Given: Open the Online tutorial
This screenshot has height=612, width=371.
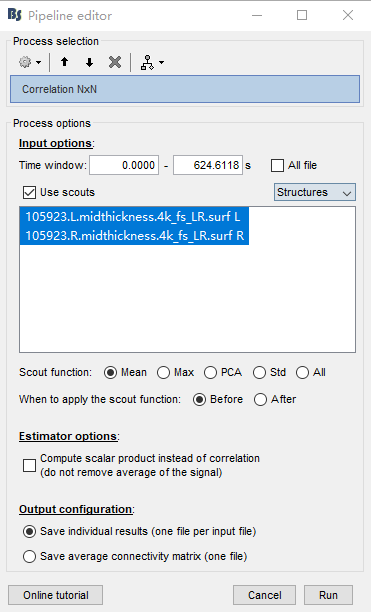Looking at the screenshot, I should pos(55,595).
